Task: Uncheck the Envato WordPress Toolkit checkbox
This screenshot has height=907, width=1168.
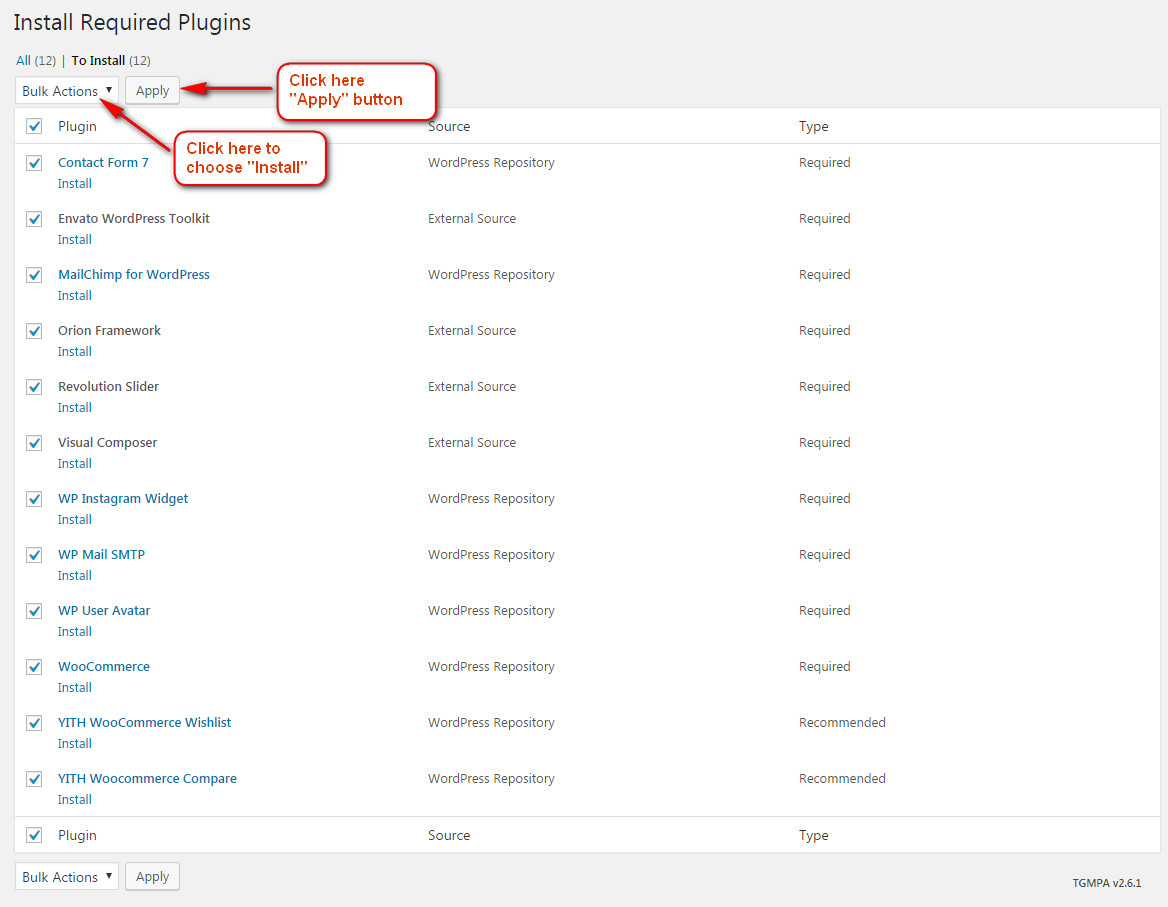Action: coord(34,219)
